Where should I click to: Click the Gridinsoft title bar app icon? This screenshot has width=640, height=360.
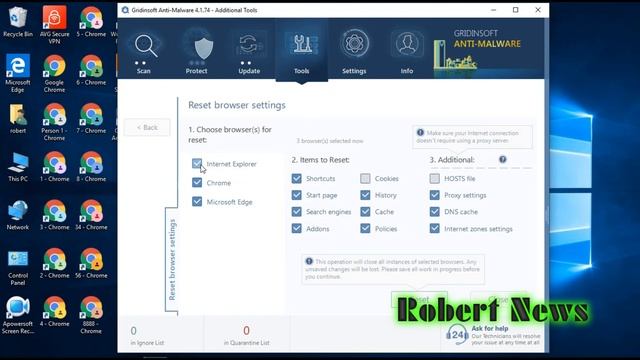(125, 10)
